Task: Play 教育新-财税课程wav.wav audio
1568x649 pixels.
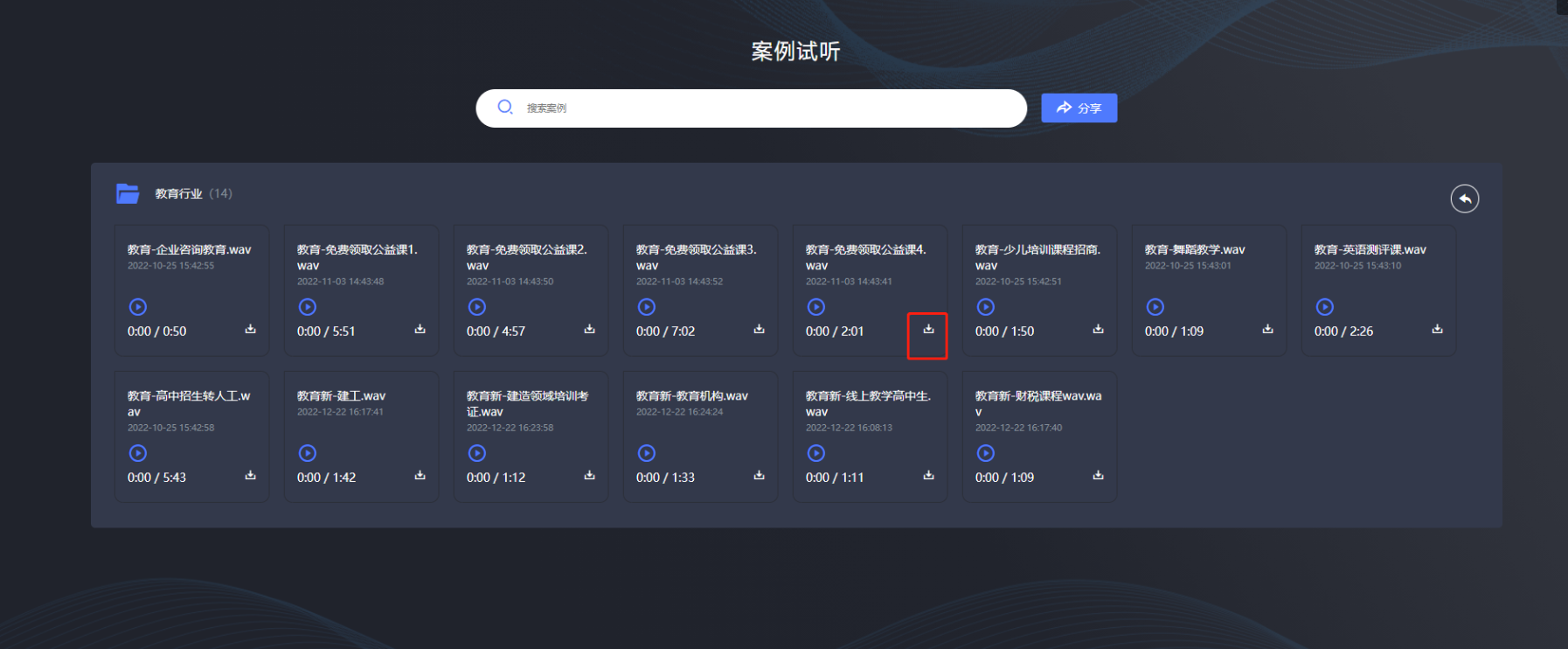Action: coord(986,453)
